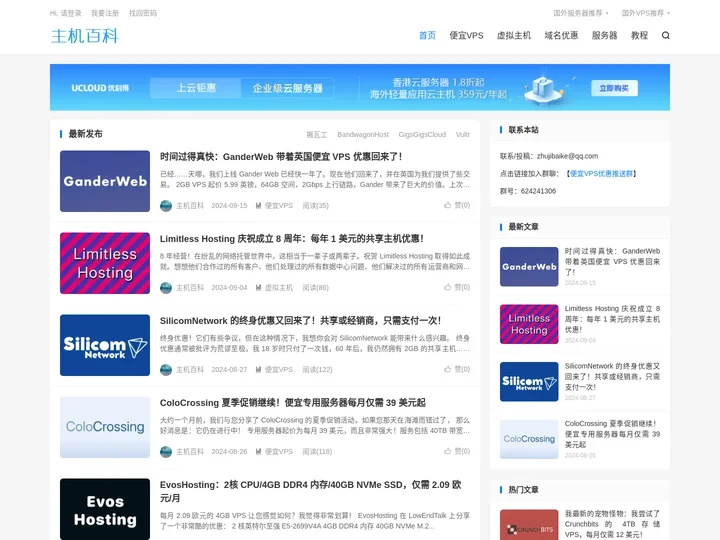Image resolution: width=720 pixels, height=540 pixels.
Task: Click group number 624241306
Action: click(538, 191)
